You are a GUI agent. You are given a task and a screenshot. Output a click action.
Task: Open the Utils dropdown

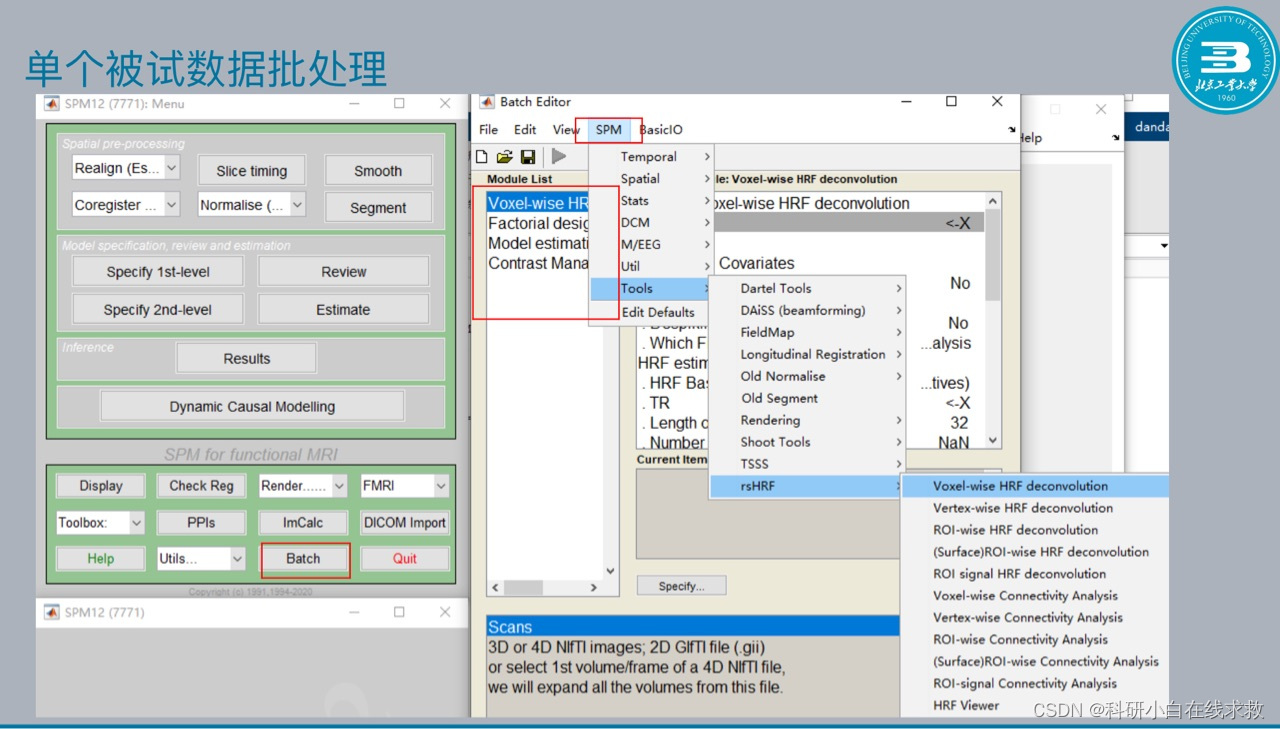201,559
